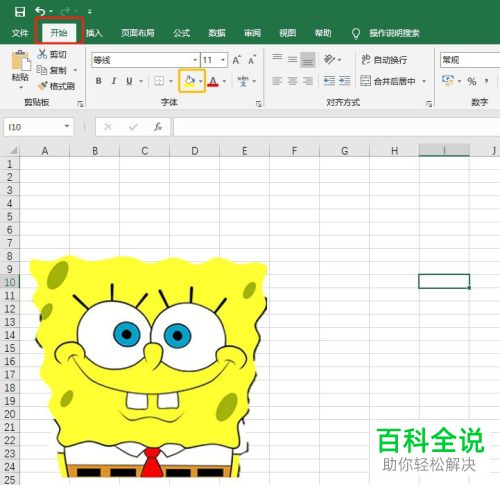500x485 pixels.
Task: Align cell text right
Action: [308, 81]
